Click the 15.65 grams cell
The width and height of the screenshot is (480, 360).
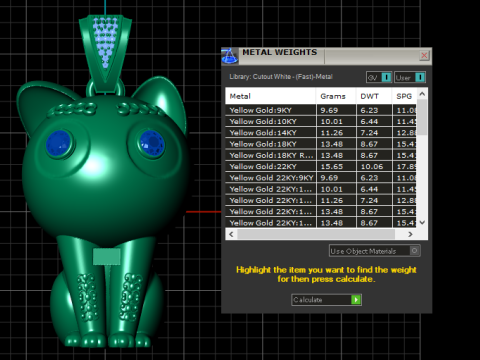click(x=336, y=167)
